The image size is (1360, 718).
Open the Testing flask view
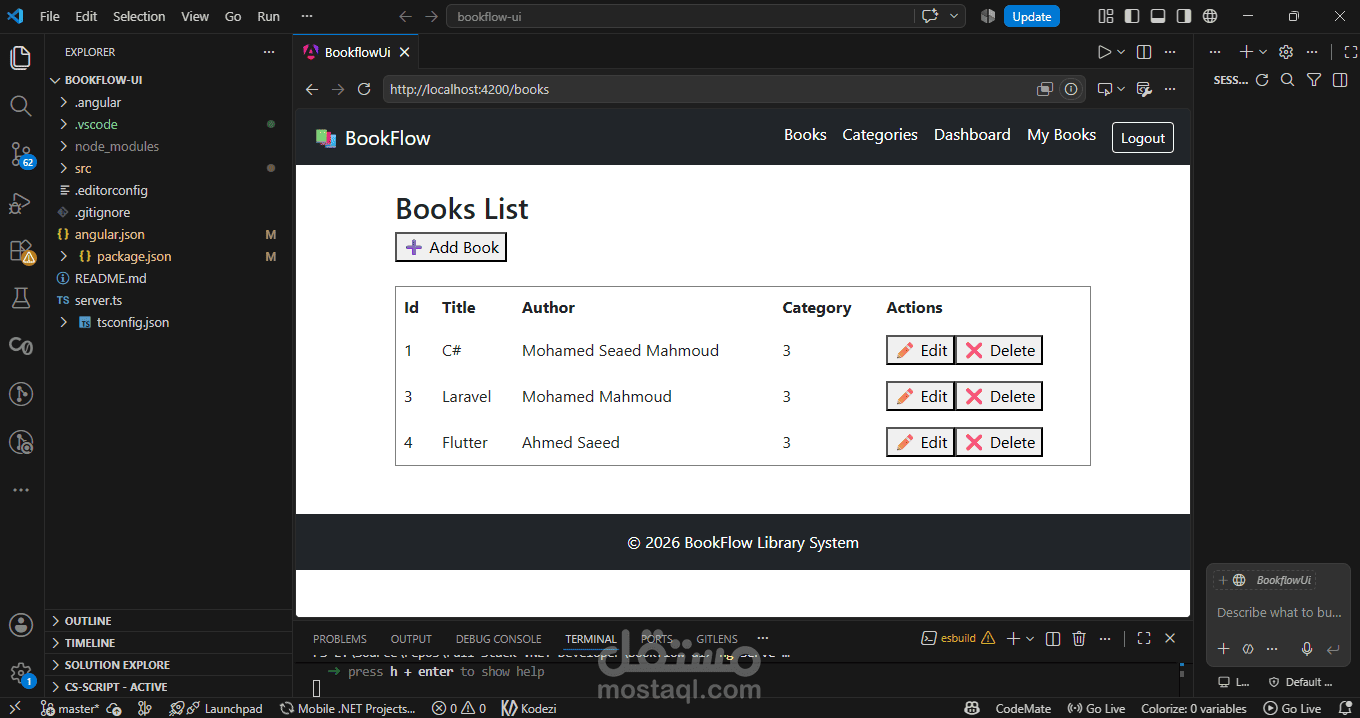[x=20, y=297]
